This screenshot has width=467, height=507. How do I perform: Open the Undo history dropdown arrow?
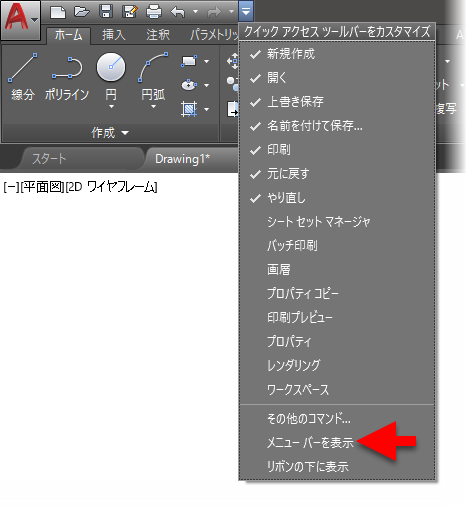pyautogui.click(x=196, y=12)
